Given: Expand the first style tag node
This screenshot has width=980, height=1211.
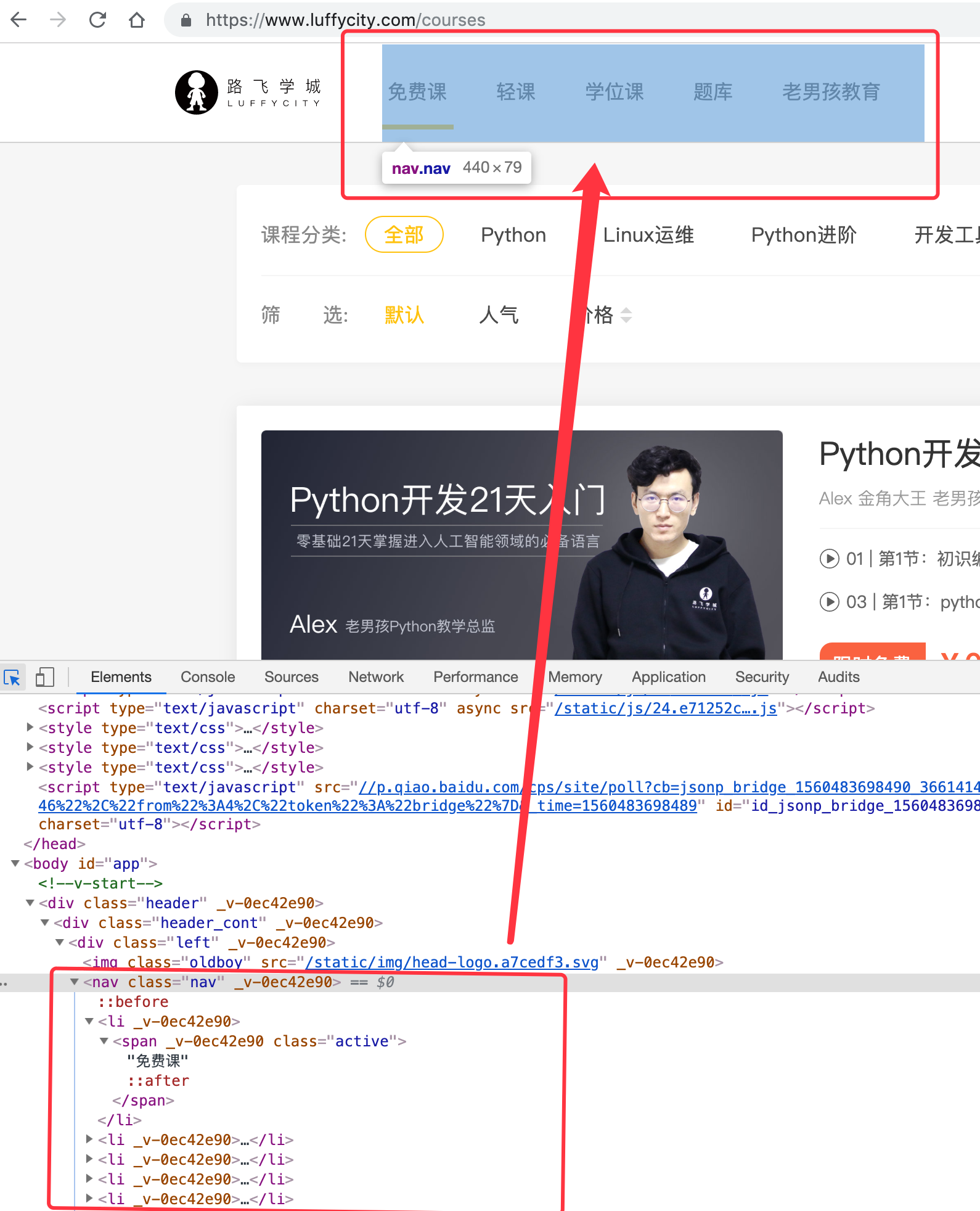Looking at the screenshot, I should [x=30, y=728].
